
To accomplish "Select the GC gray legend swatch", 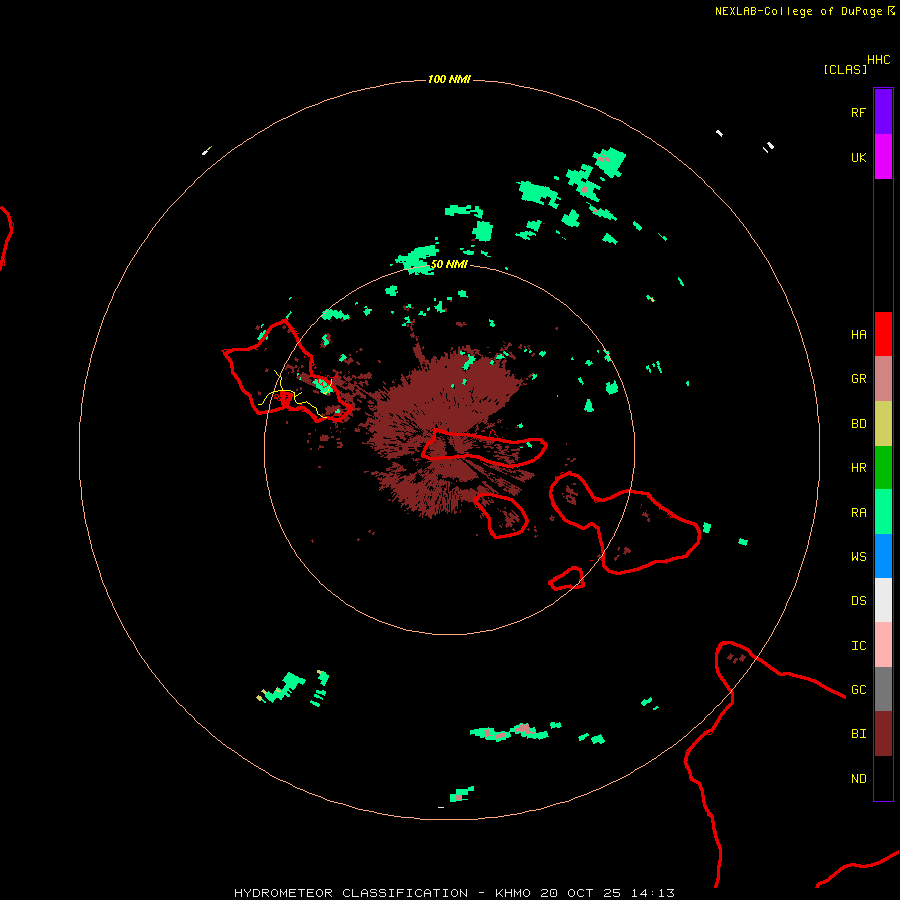I will click(883, 689).
